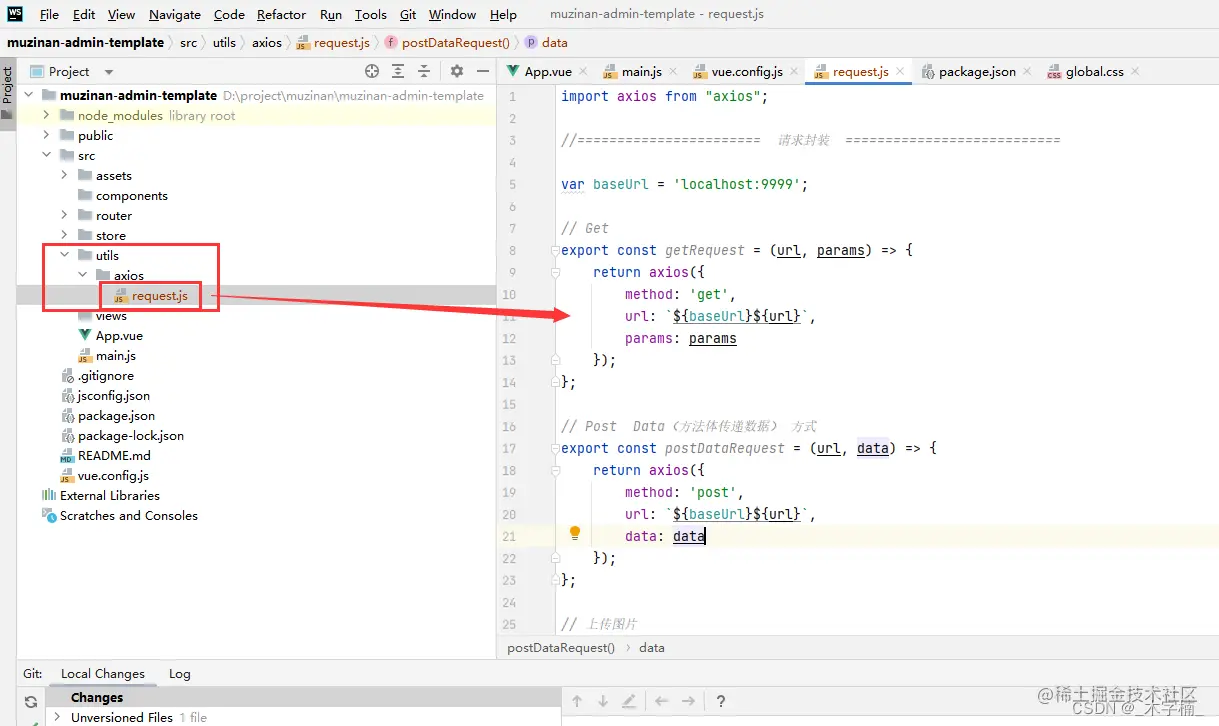This screenshot has width=1219, height=726.
Task: Toggle the vertical Project tool window tab
Action: 7,93
